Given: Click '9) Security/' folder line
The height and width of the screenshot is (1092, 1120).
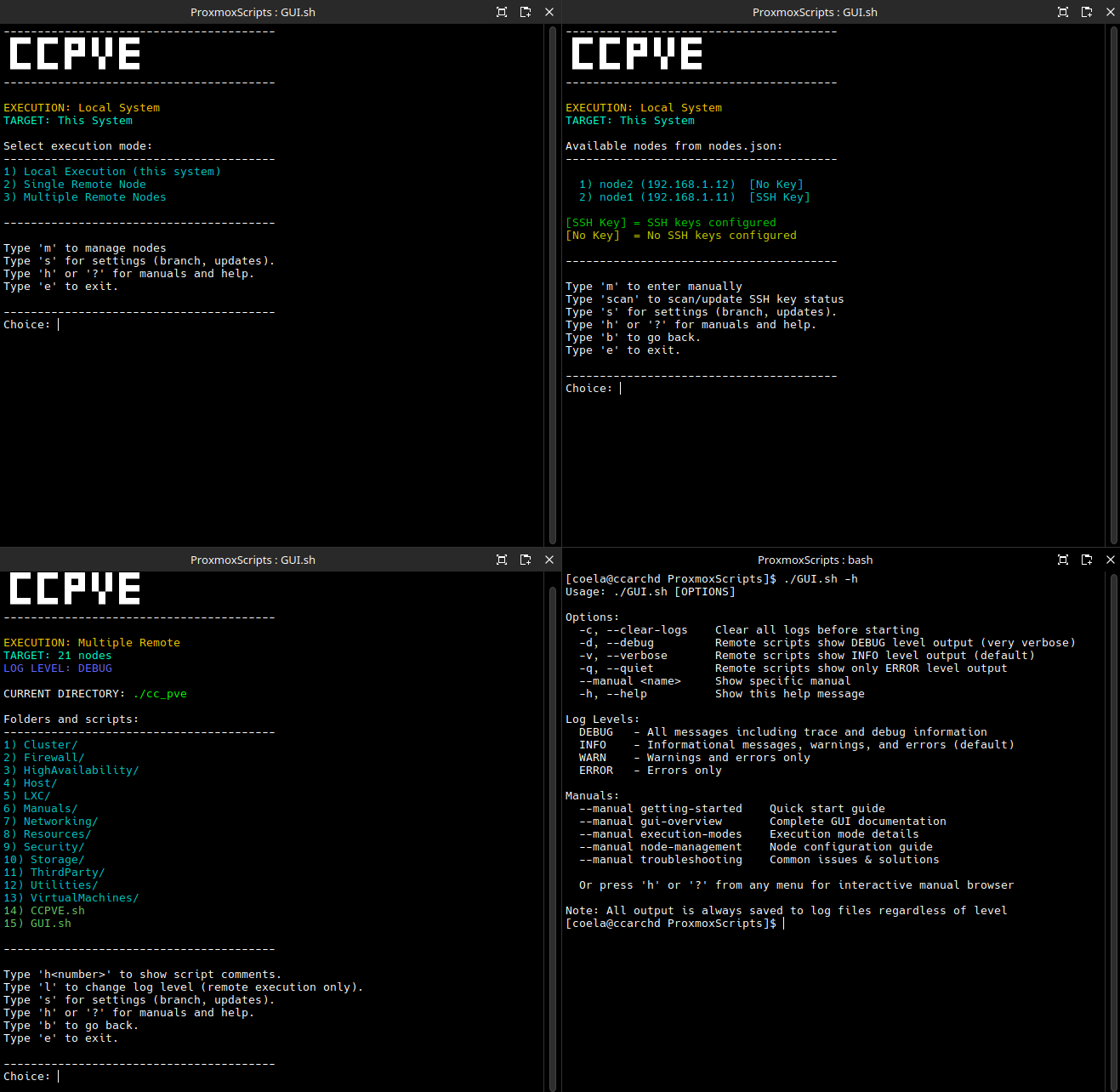Looking at the screenshot, I should coord(44,847).
